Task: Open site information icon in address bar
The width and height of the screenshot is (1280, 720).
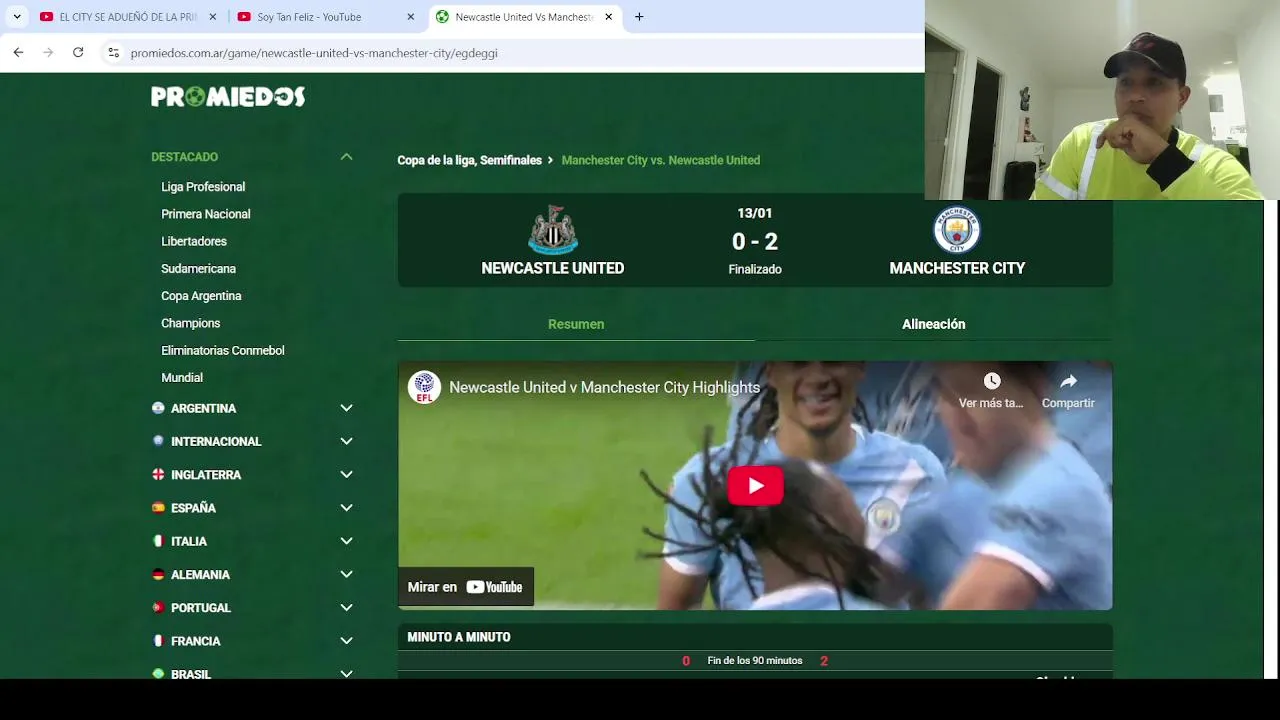Action: (114, 53)
